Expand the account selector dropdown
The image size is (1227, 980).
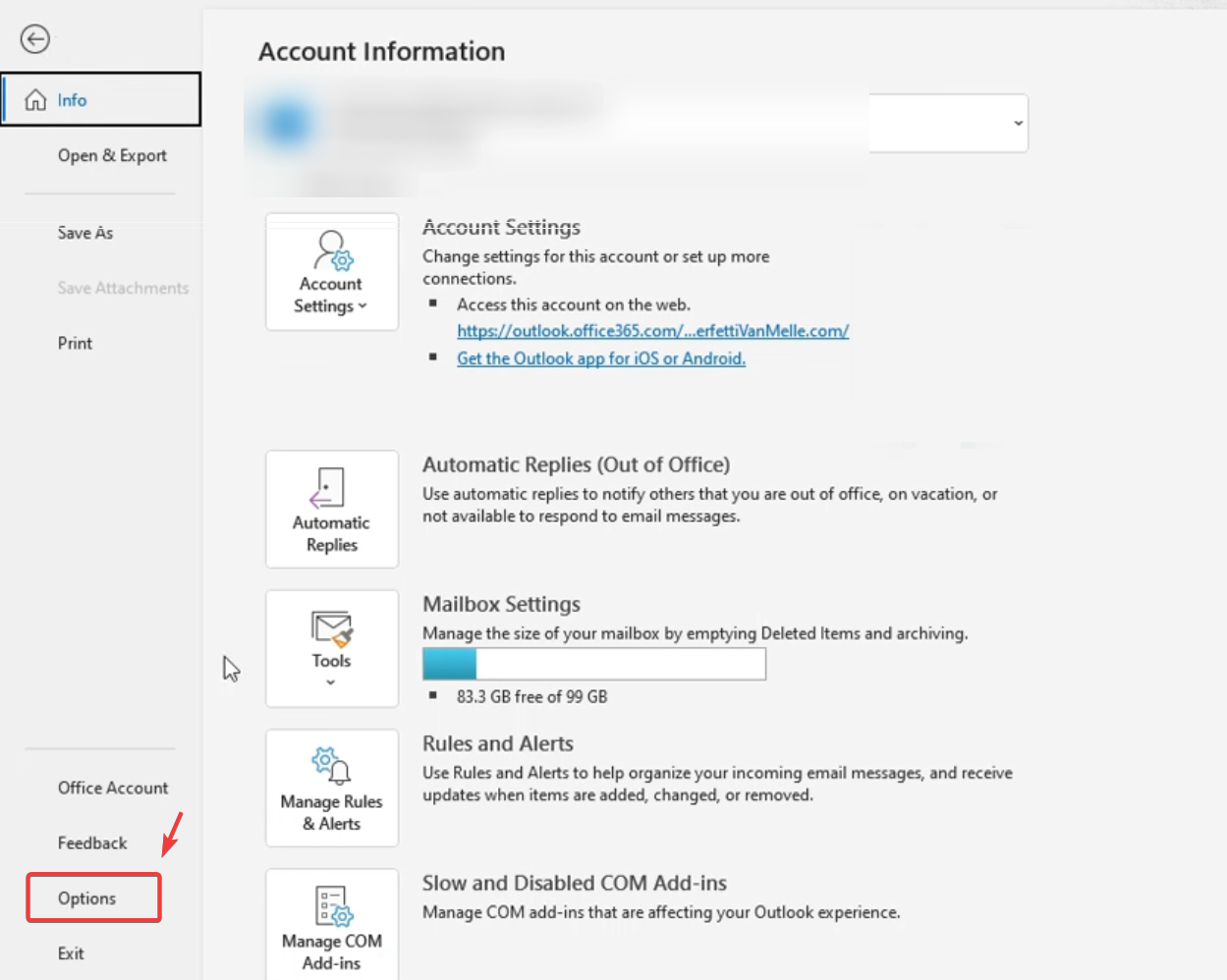(x=1018, y=123)
